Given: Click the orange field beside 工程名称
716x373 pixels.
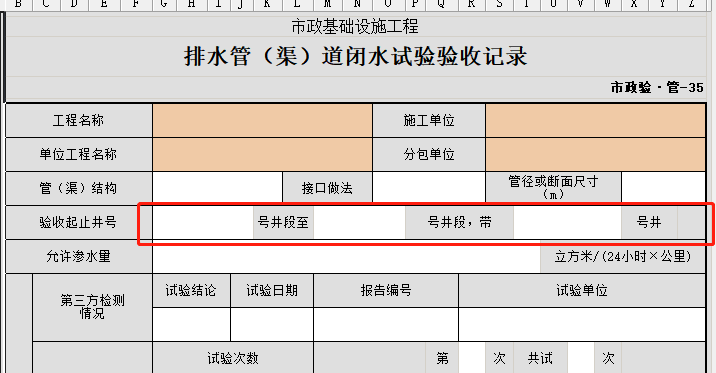Looking at the screenshot, I should point(263,121).
